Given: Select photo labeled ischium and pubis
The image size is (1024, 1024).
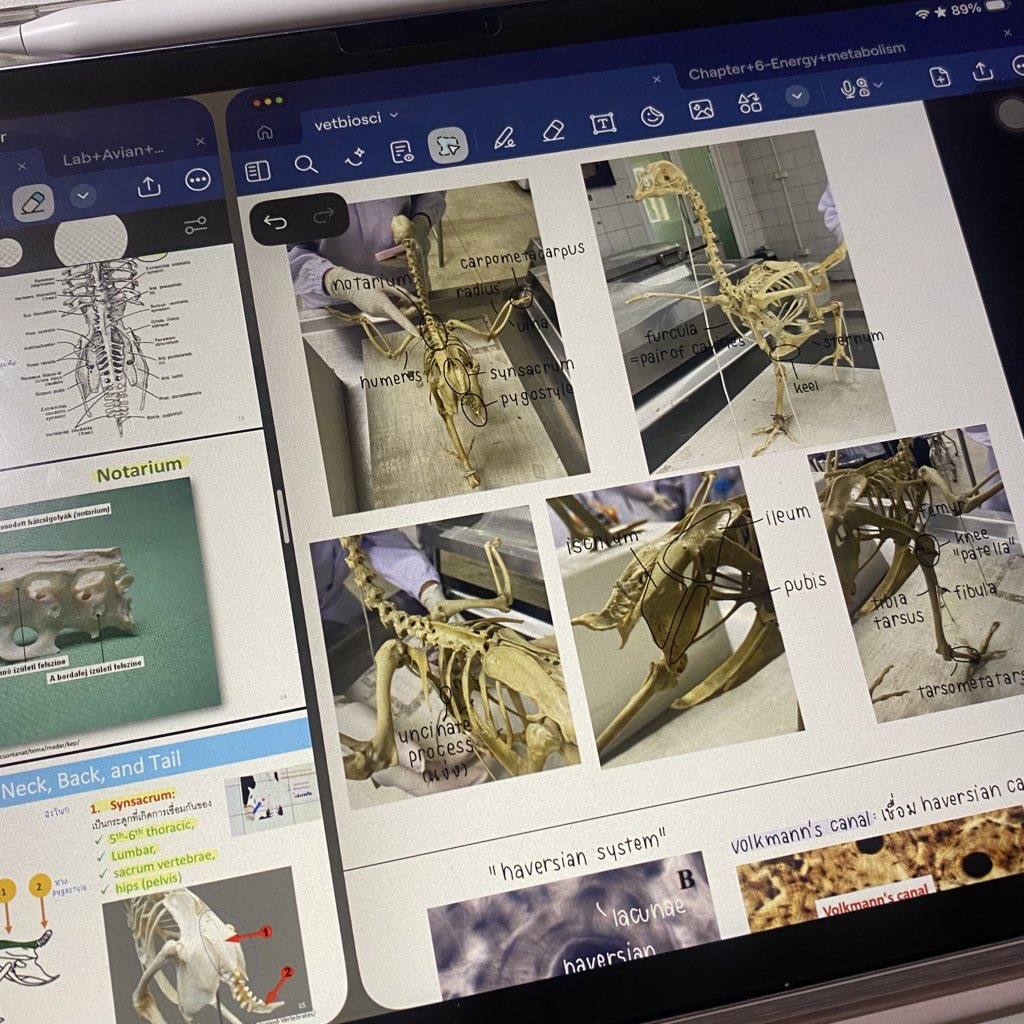Looking at the screenshot, I should click(675, 614).
